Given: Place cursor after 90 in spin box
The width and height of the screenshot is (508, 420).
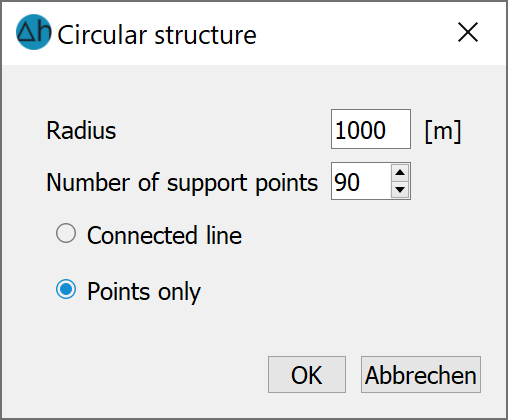Looking at the screenshot, I should [x=362, y=182].
